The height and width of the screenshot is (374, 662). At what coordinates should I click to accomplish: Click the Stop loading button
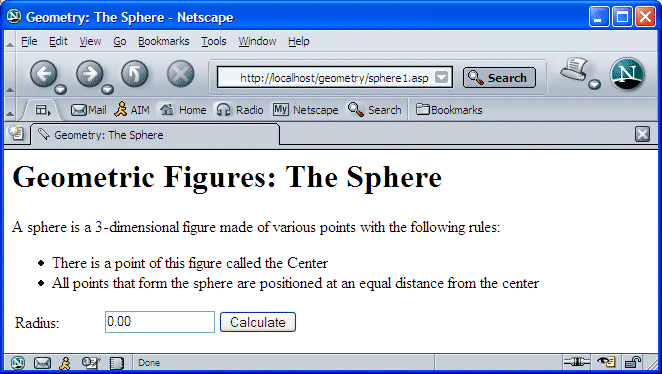[180, 74]
